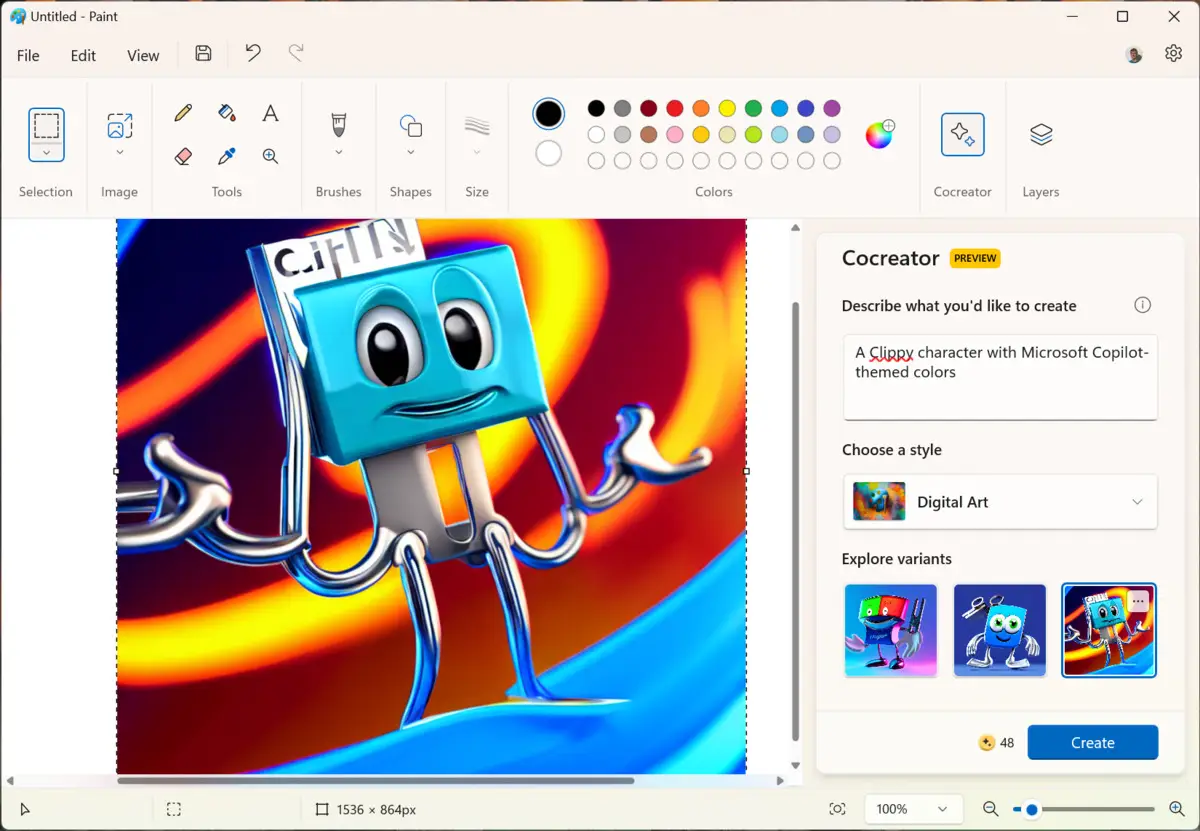
Task: Open the View menu
Action: (x=143, y=55)
